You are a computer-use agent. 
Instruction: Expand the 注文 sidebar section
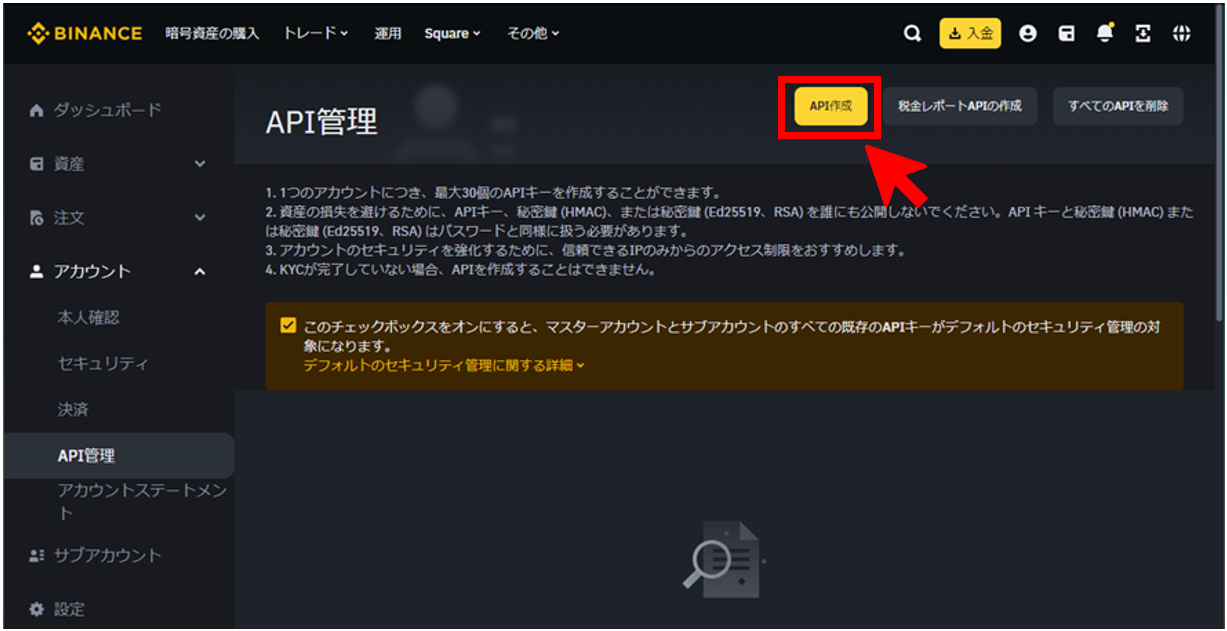coord(200,218)
